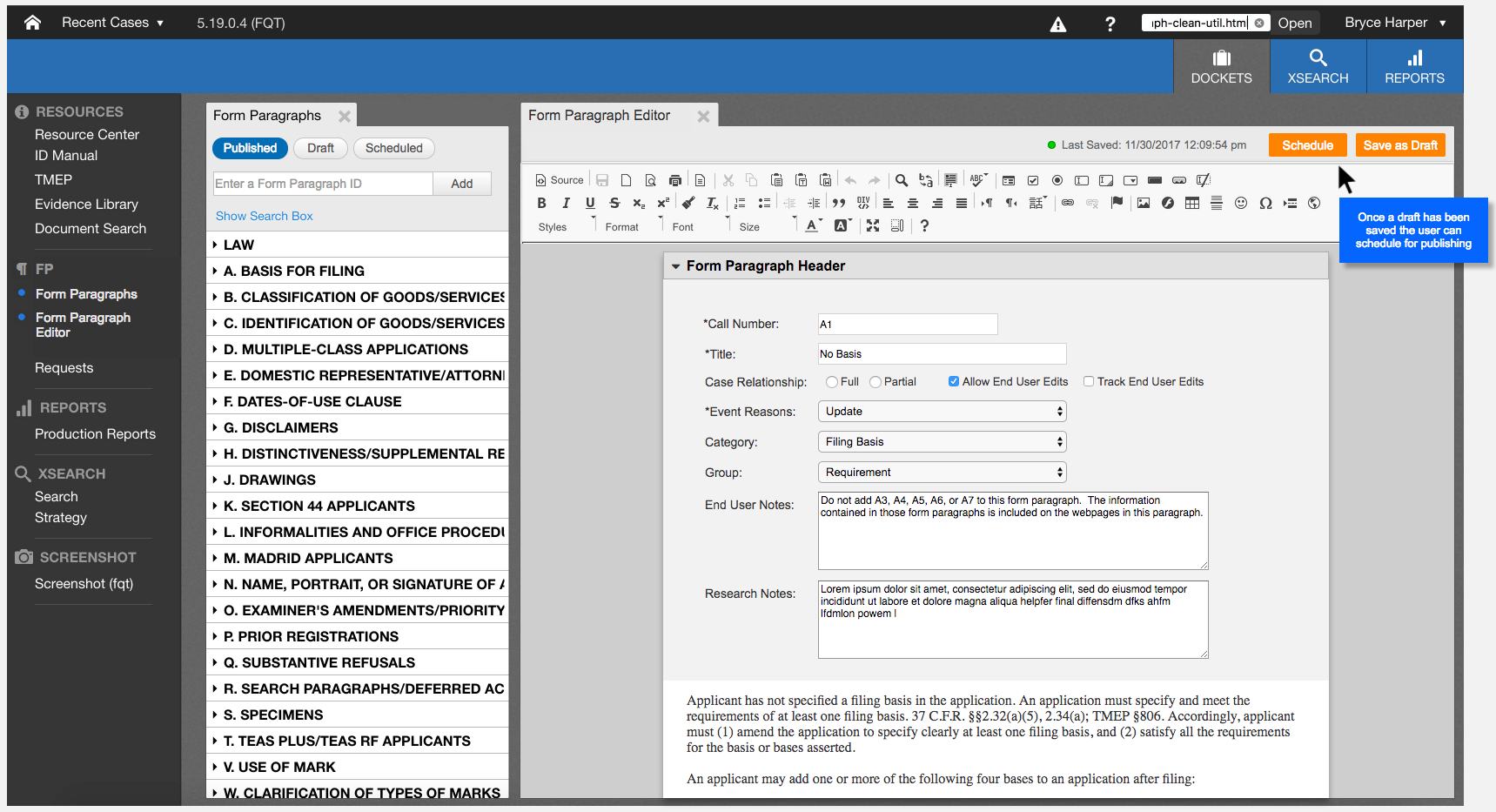
Task: Click the Replace icon in editor toolbar
Action: pyautogui.click(x=926, y=180)
